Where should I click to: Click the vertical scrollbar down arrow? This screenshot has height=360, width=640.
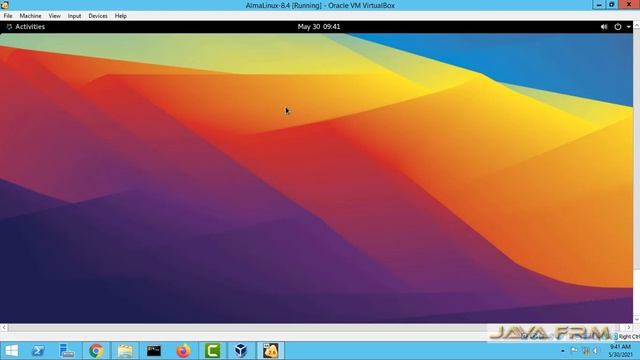(636, 319)
